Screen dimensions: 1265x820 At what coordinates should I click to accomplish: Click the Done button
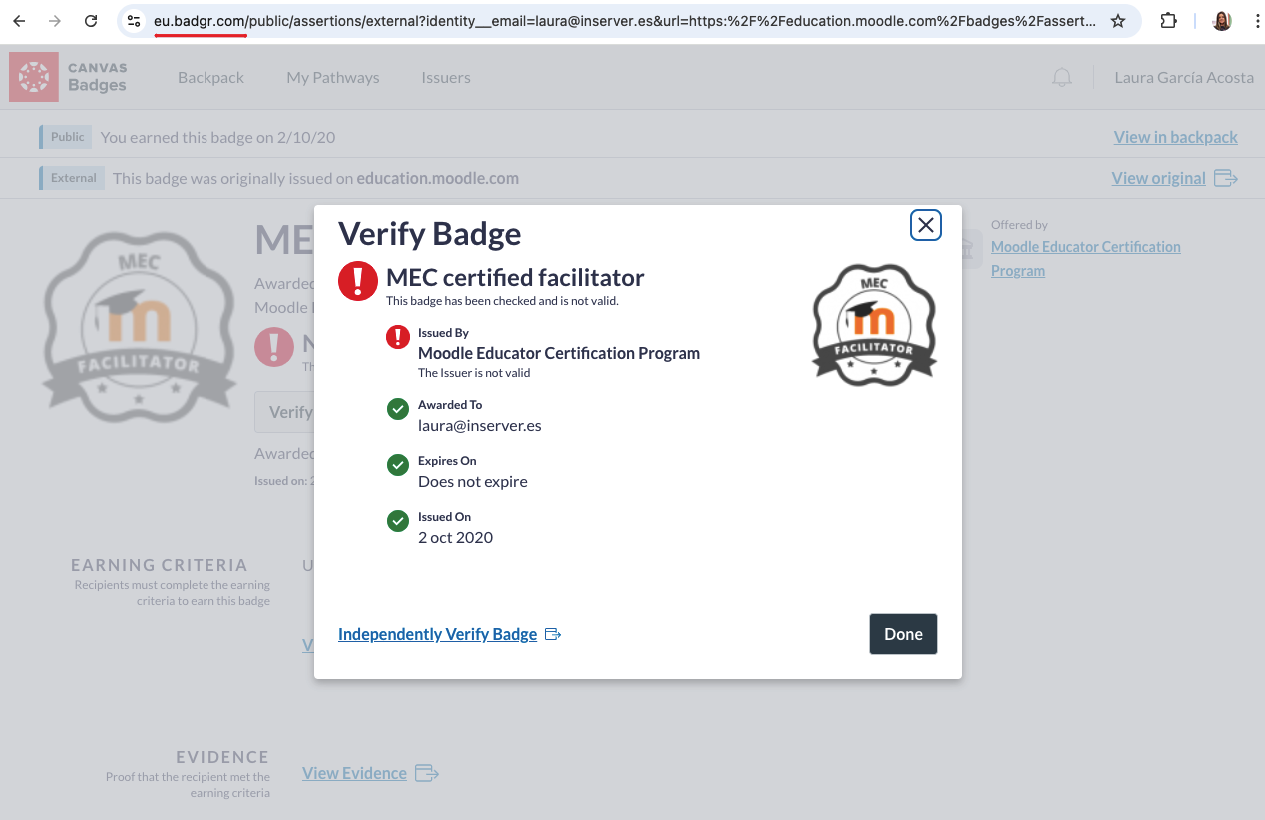point(903,634)
